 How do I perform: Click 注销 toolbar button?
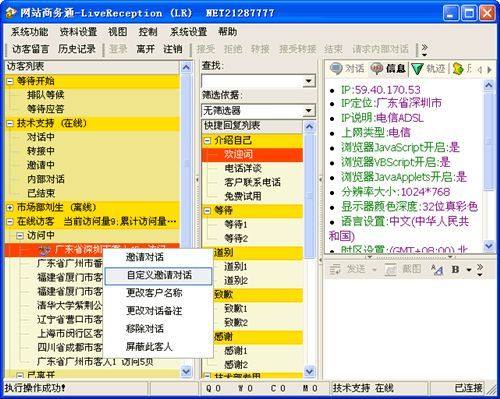tap(173, 49)
